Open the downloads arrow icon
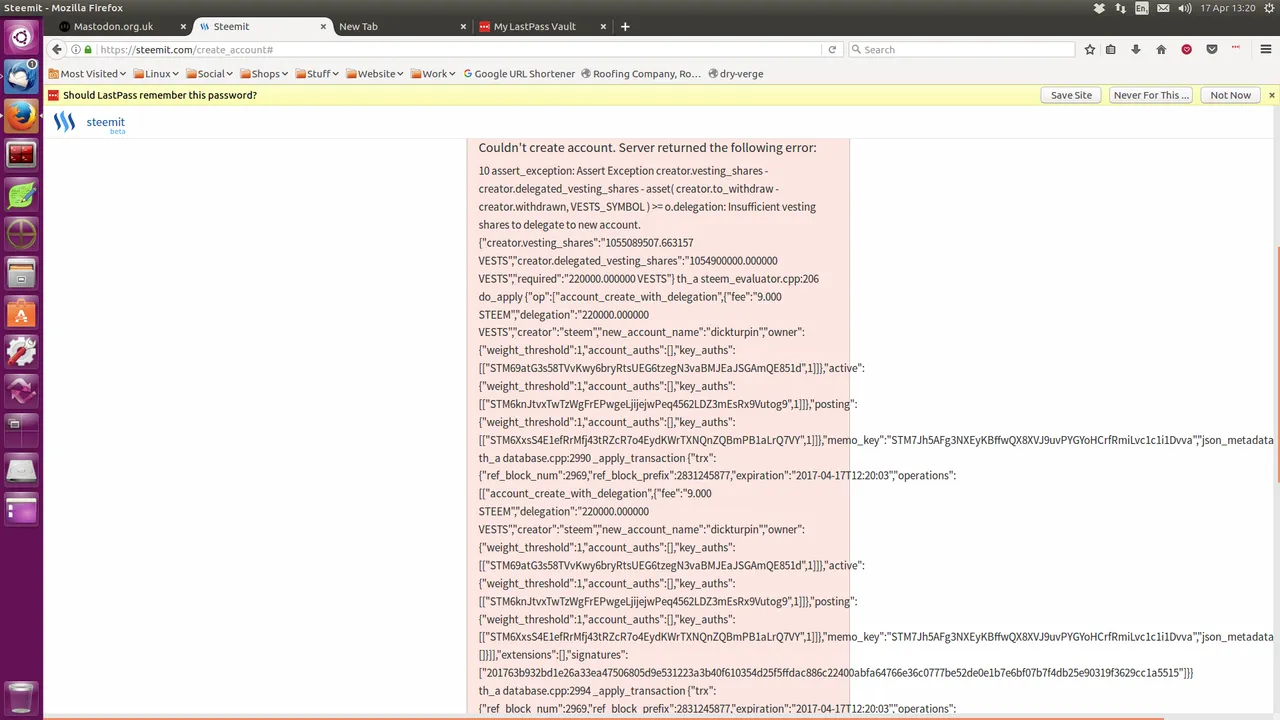This screenshot has width=1280, height=720. click(1136, 49)
